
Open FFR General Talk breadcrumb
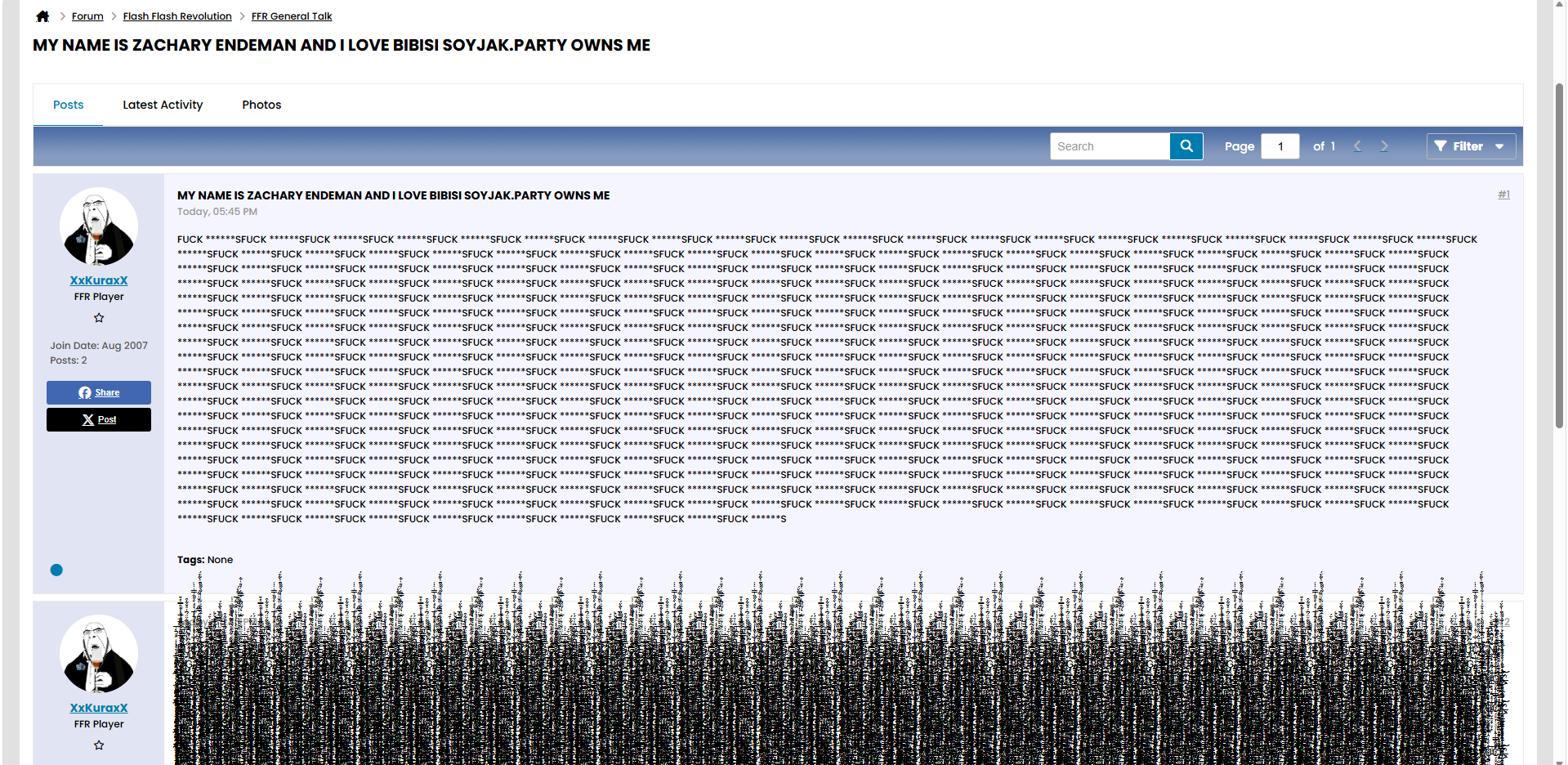point(292,16)
